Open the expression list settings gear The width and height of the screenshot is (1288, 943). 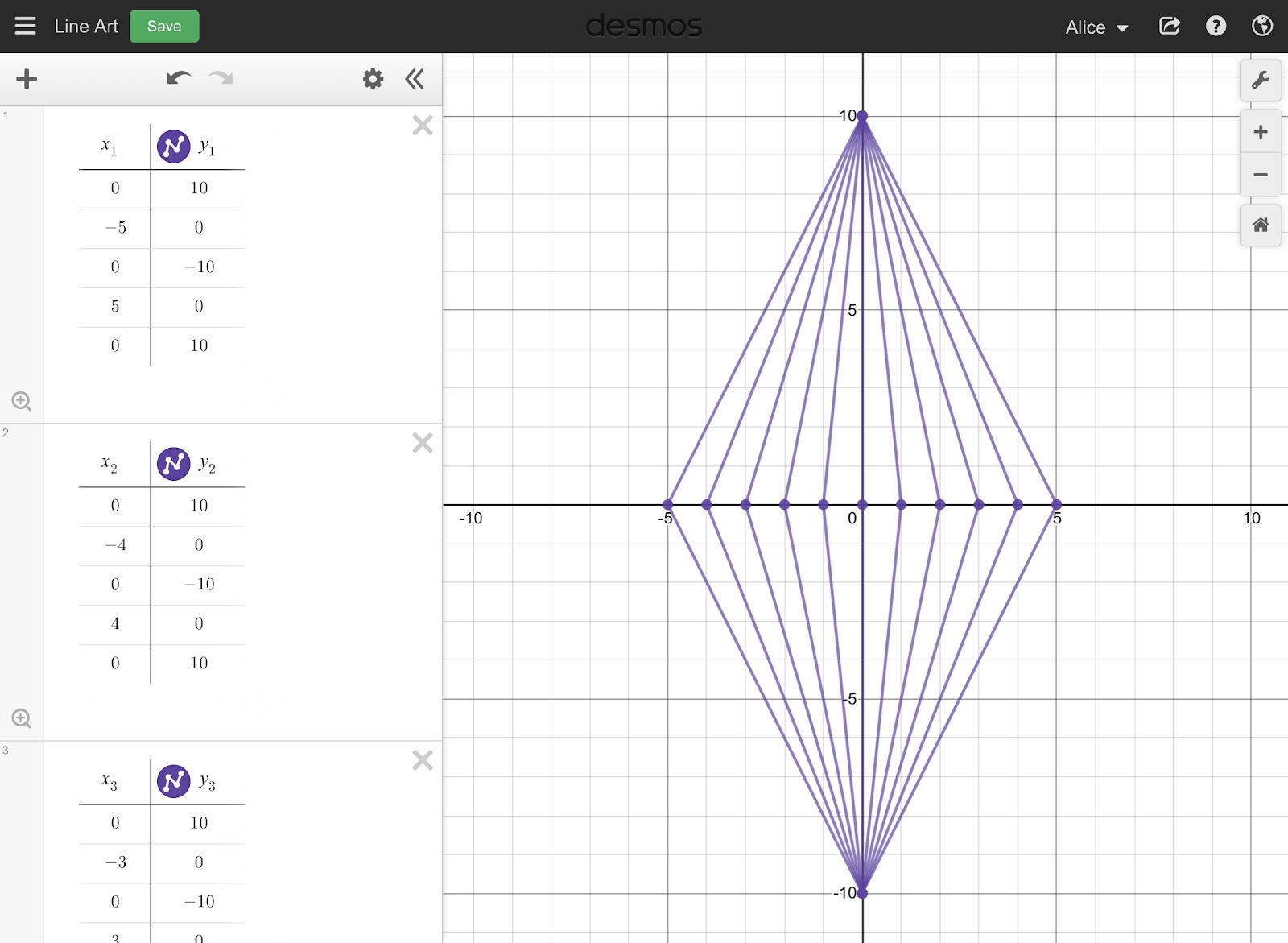pyautogui.click(x=373, y=79)
